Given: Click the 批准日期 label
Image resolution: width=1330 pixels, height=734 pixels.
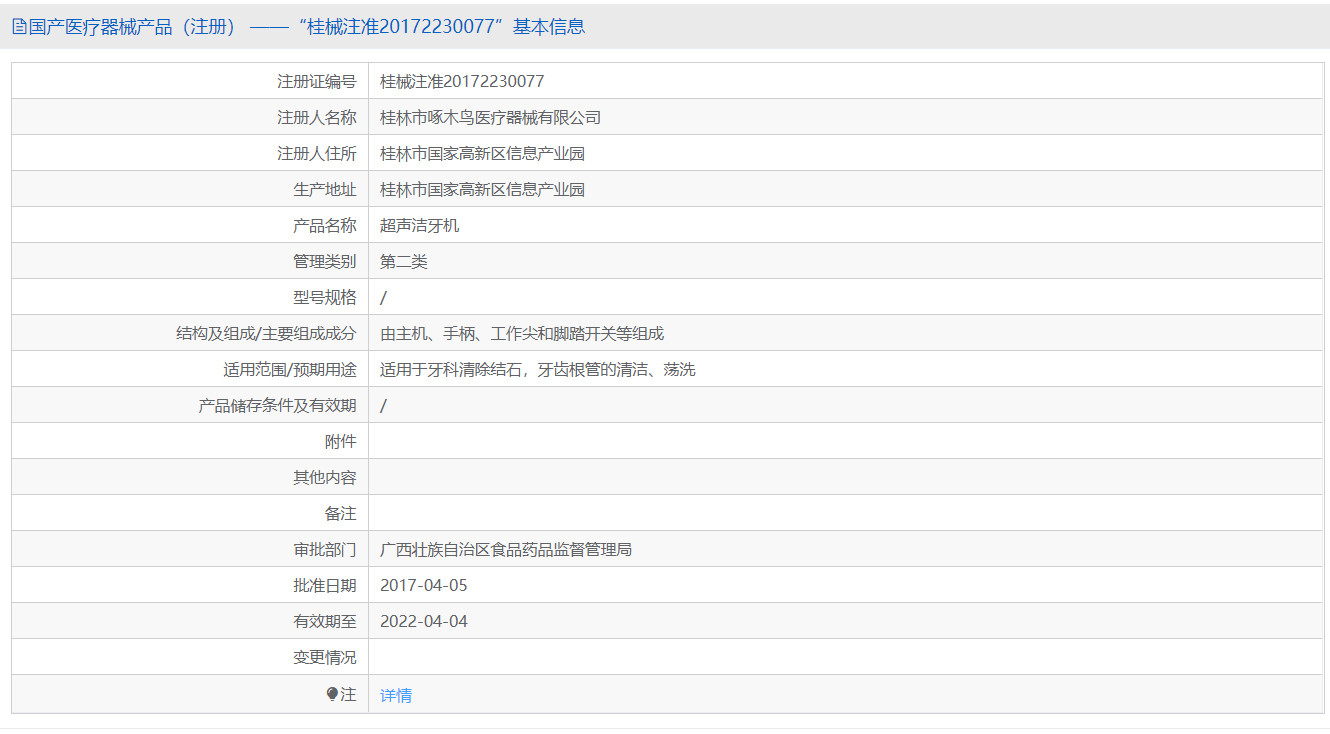Looking at the screenshot, I should coord(324,585).
